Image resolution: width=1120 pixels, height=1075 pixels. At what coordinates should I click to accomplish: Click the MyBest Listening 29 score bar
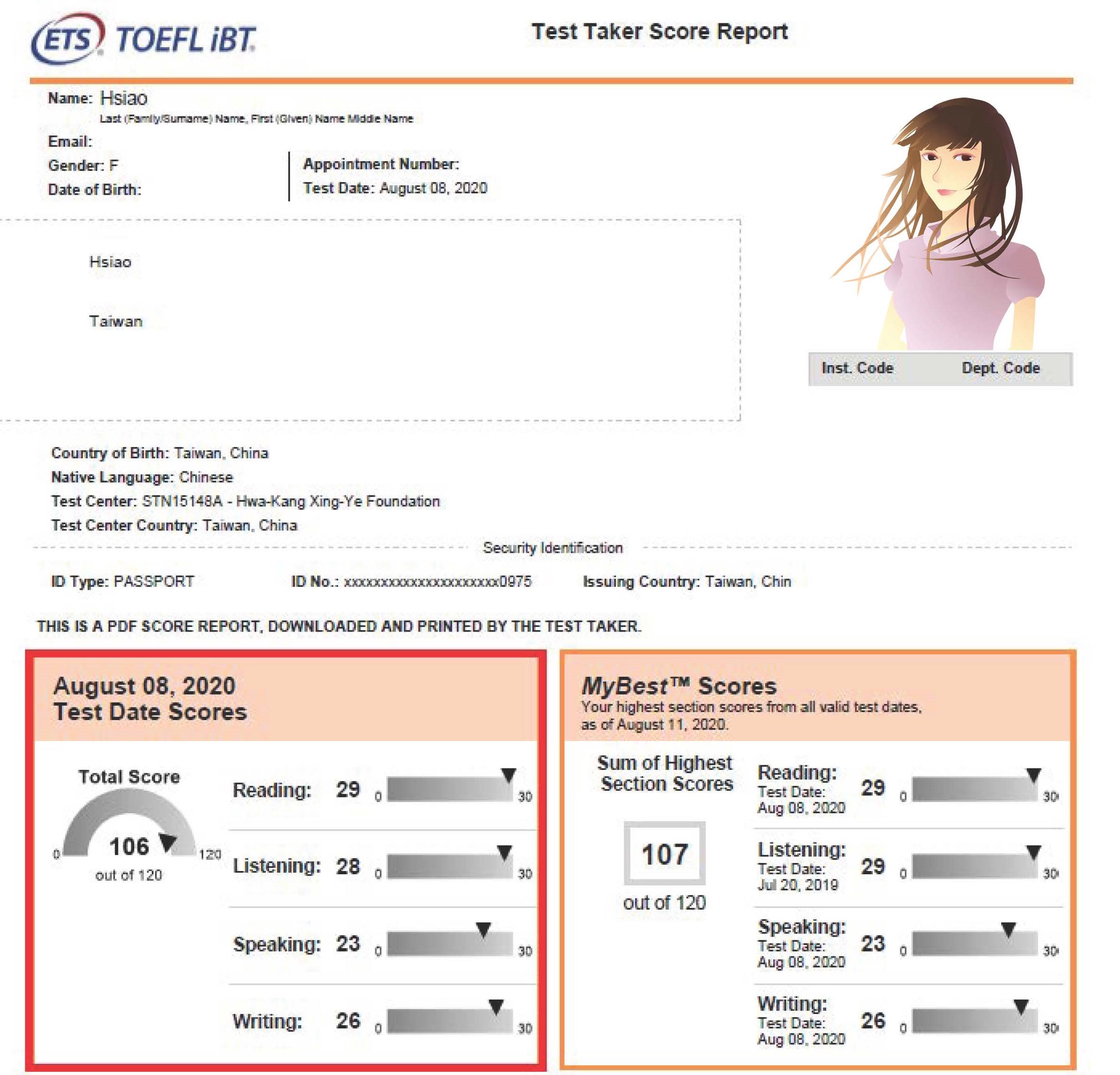click(x=974, y=865)
